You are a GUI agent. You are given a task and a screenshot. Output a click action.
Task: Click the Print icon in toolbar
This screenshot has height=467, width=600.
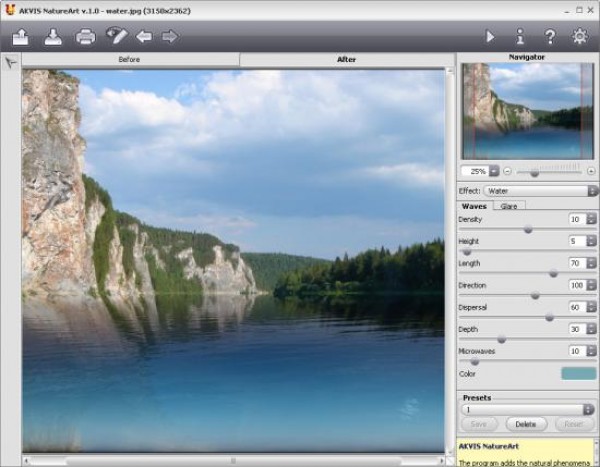pyautogui.click(x=86, y=37)
